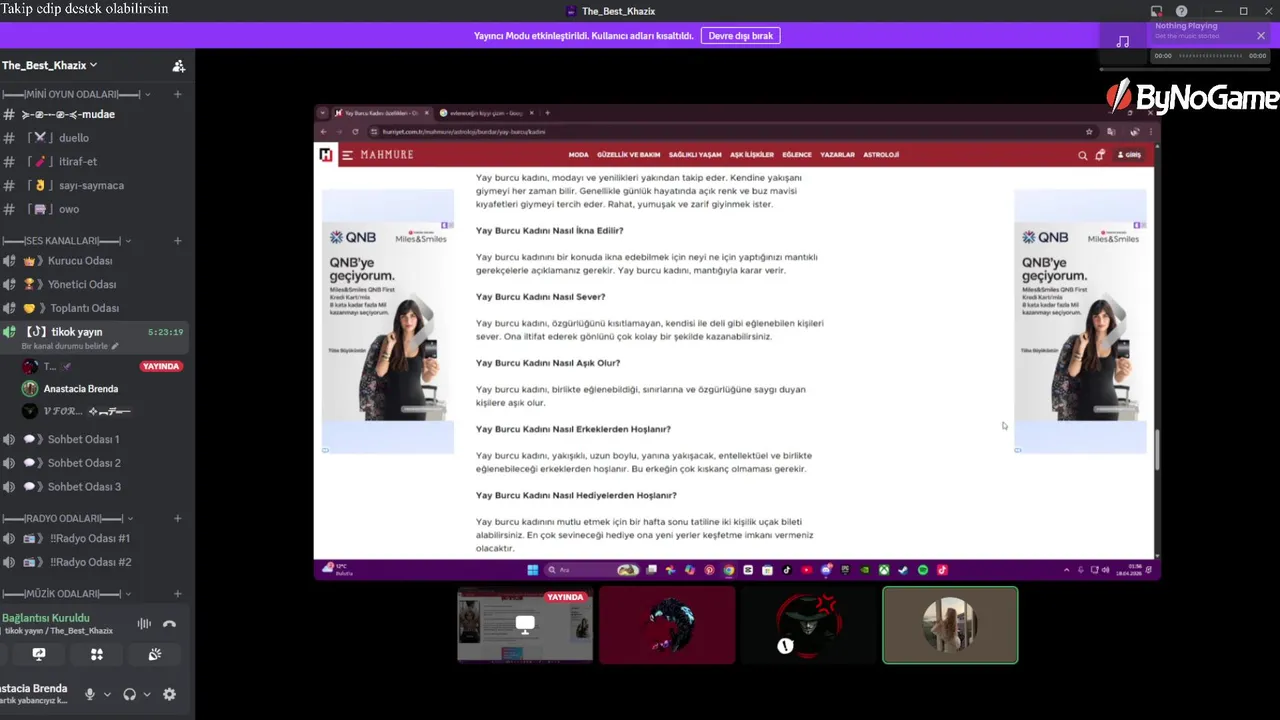Open the Mahmure hamburger menu icon

coord(347,155)
